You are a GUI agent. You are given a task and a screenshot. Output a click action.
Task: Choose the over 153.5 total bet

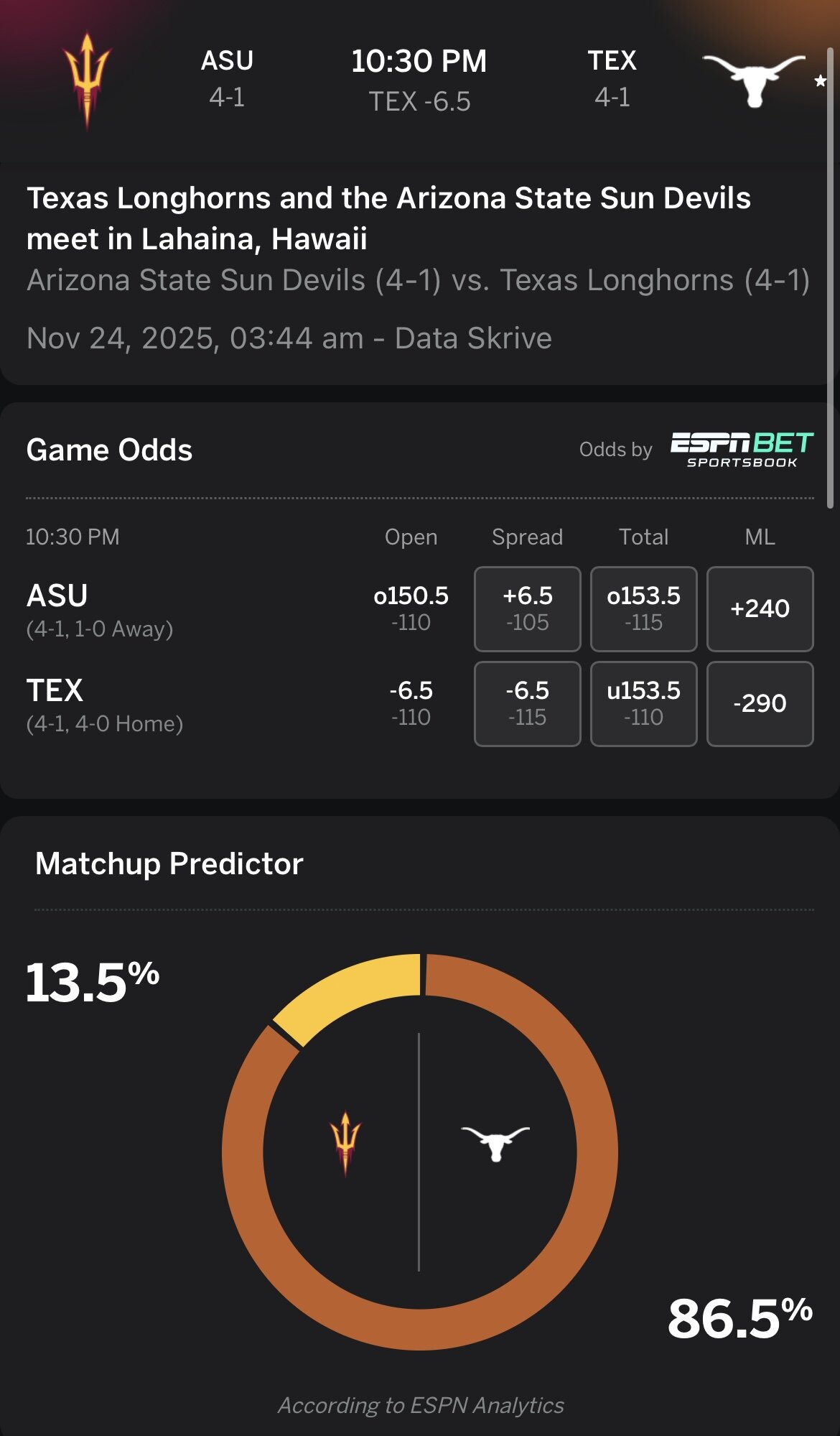point(643,608)
